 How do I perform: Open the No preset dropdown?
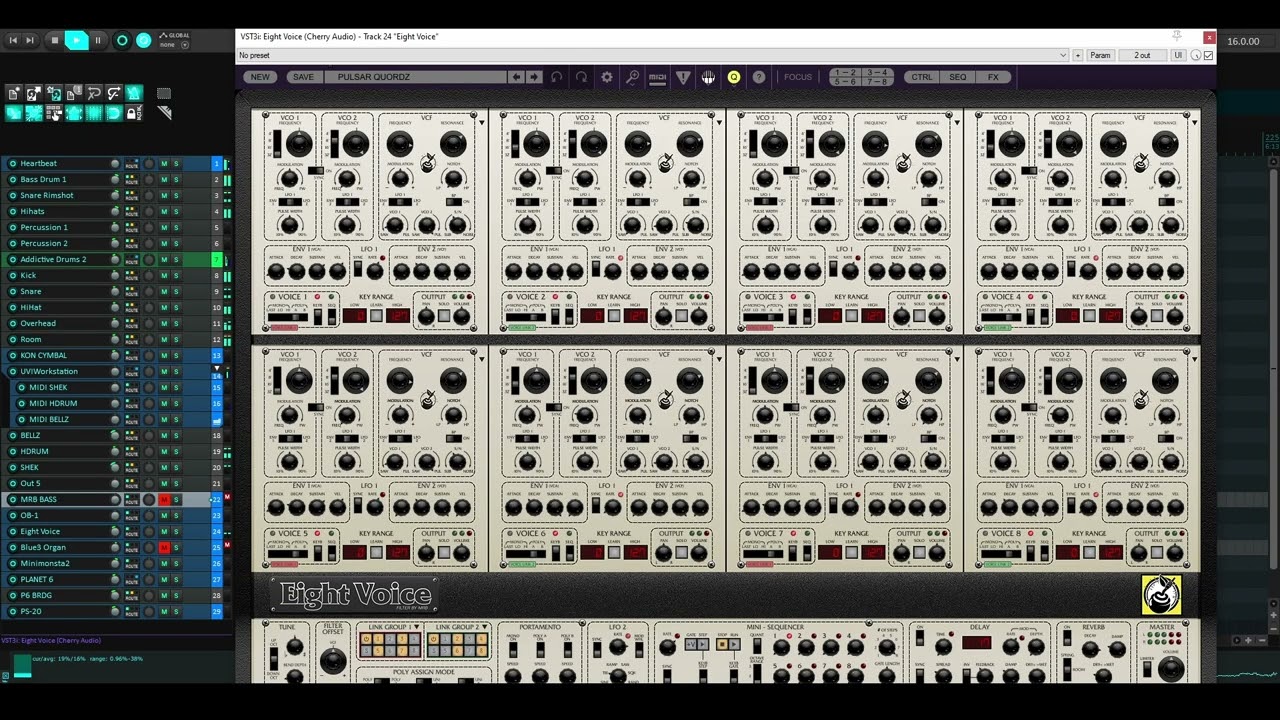tap(653, 55)
